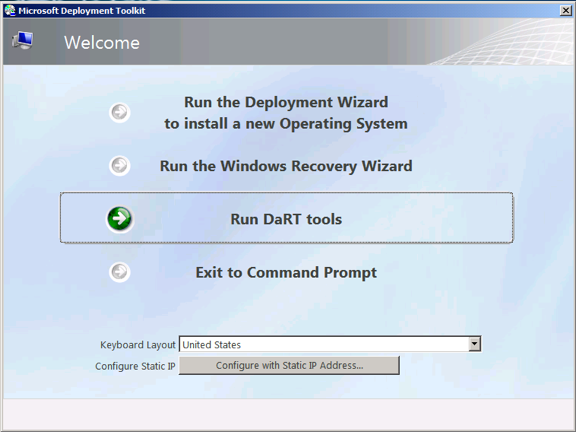
Task: Click the computer icon in the Welcome header
Action: click(x=22, y=40)
